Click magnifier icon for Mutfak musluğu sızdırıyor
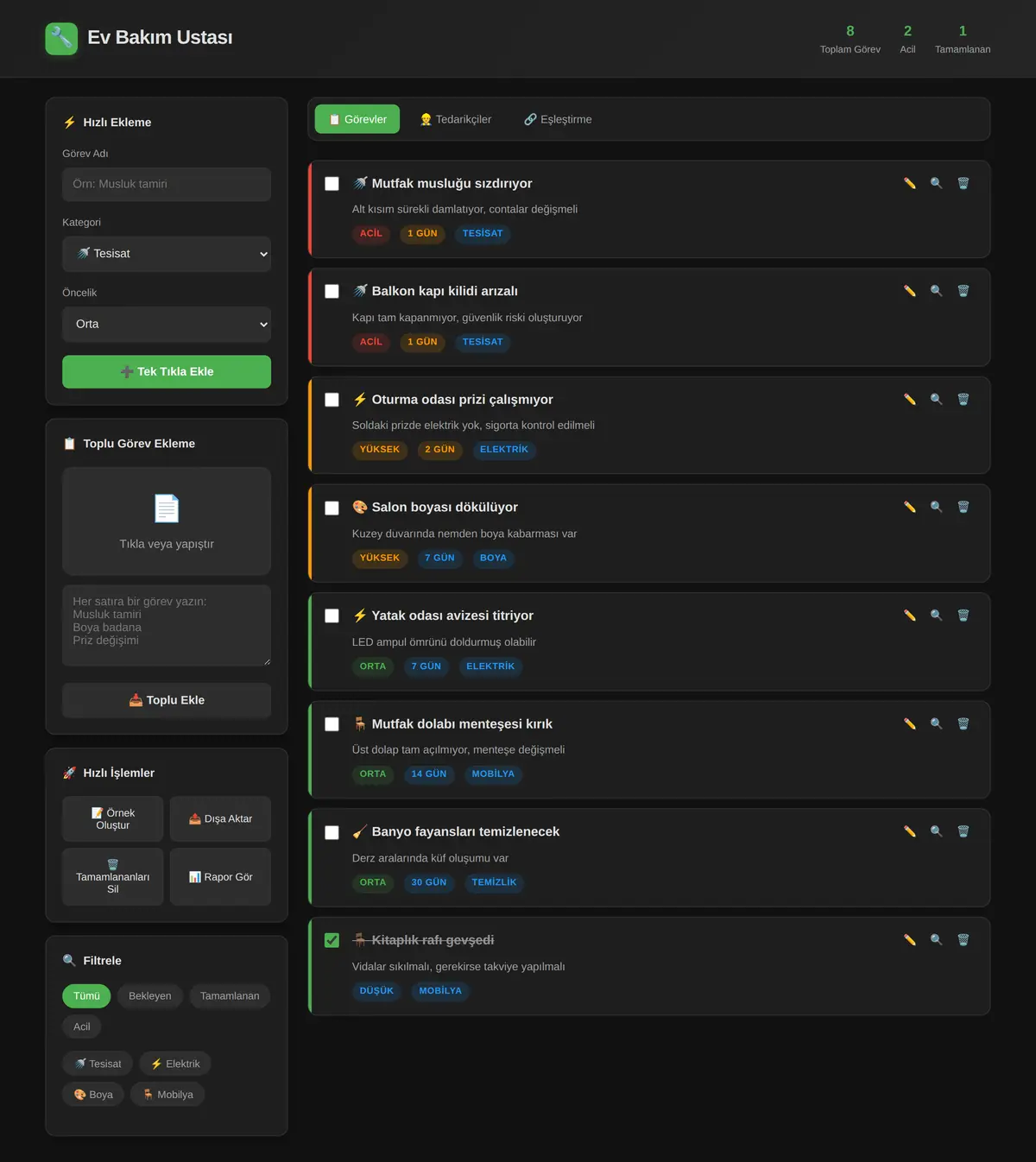Viewport: 1036px width, 1162px height. (936, 183)
